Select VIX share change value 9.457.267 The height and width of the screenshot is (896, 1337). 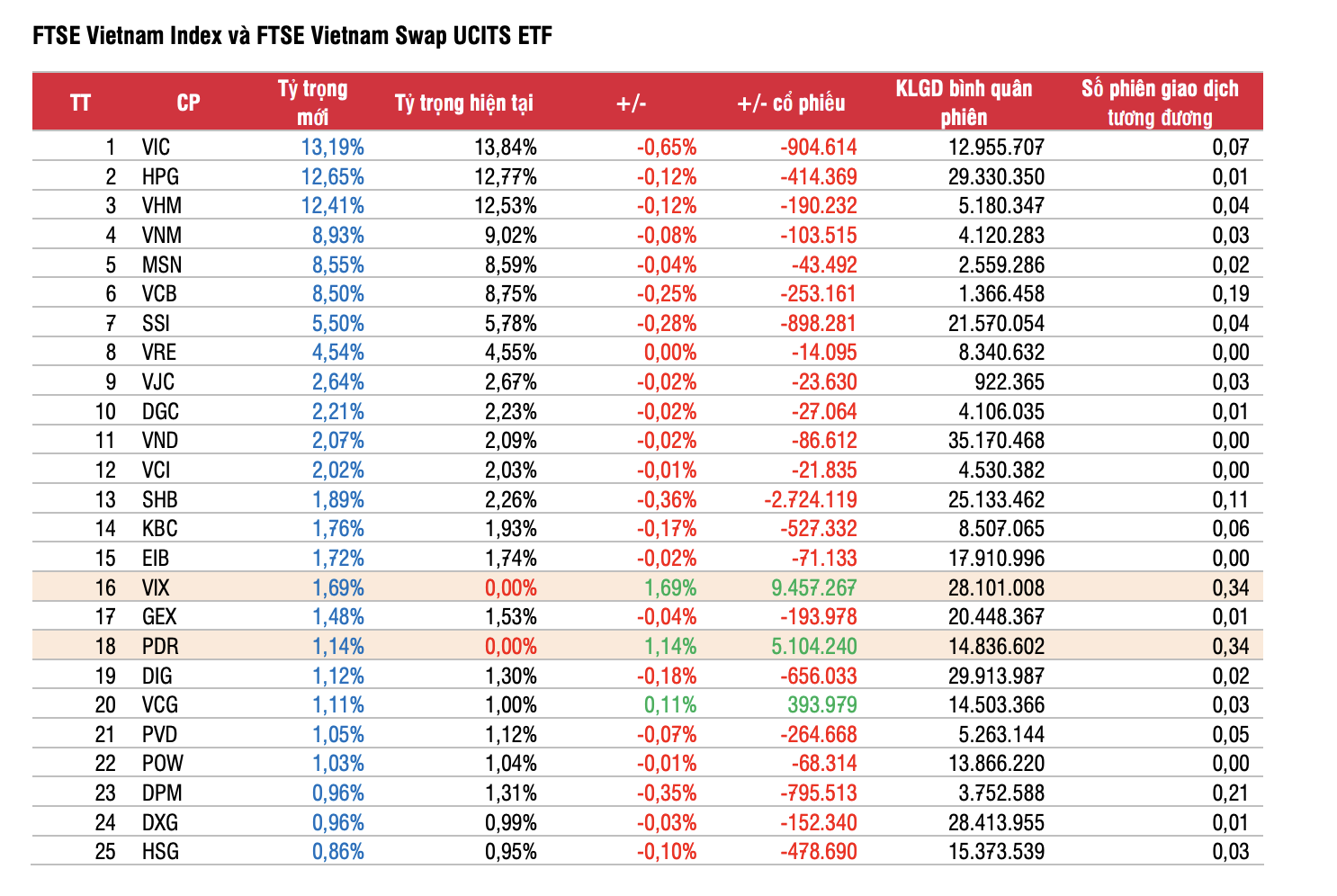[813, 588]
